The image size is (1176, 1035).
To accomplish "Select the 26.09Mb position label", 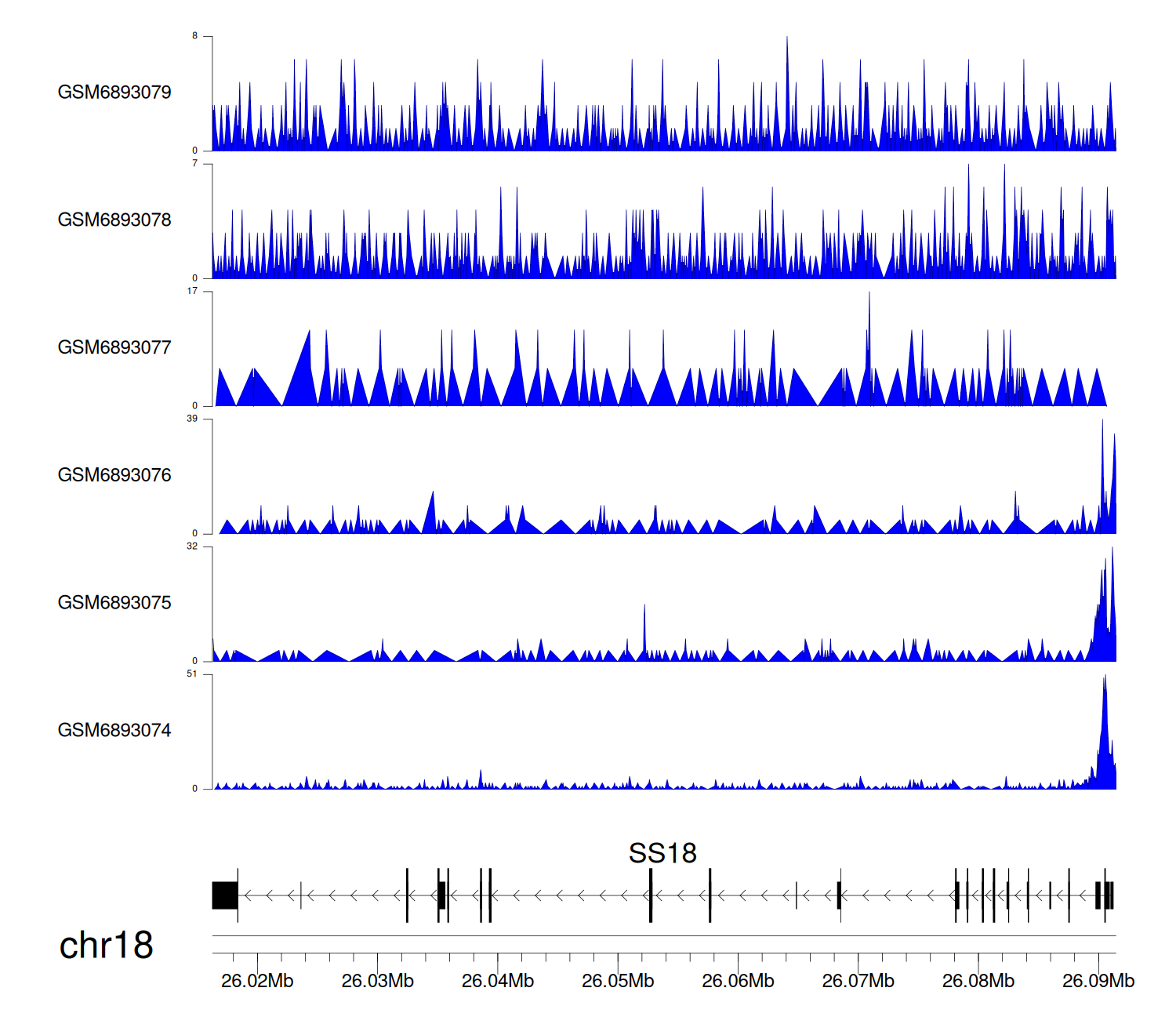I will pos(1098,981).
